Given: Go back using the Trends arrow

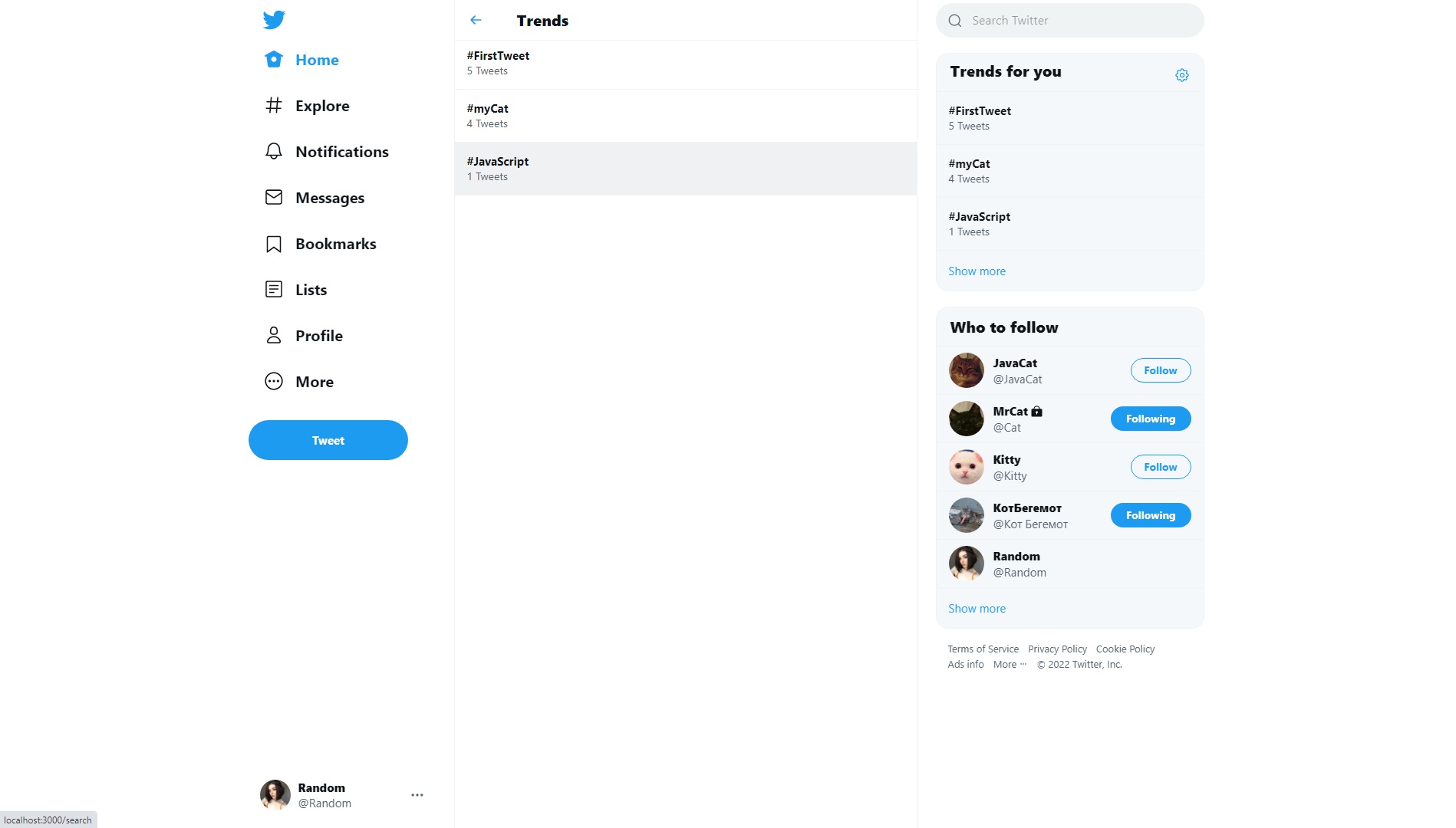Looking at the screenshot, I should coord(476,20).
